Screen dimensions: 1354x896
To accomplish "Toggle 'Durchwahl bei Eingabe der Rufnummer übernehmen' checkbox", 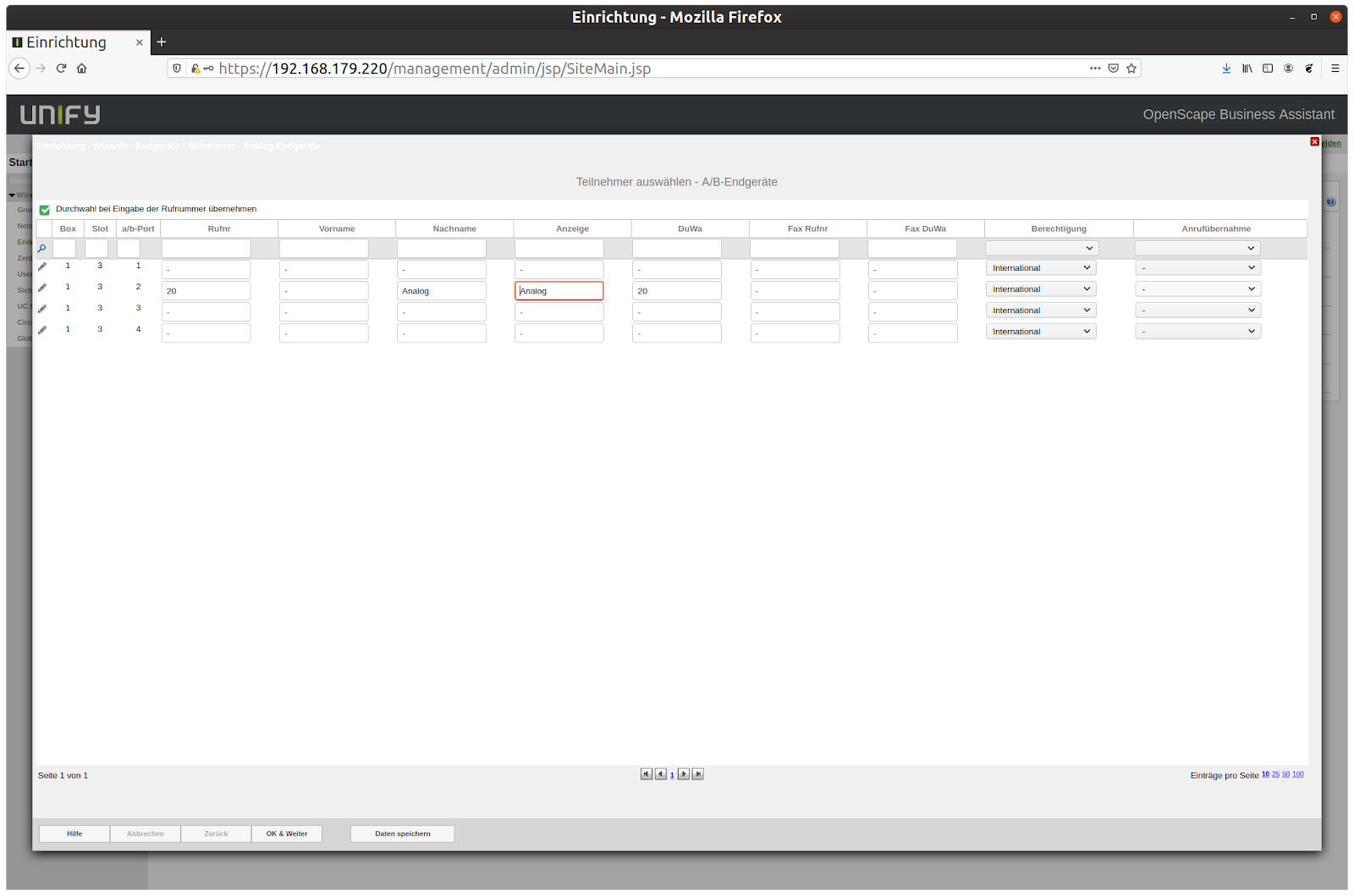I will coord(45,210).
